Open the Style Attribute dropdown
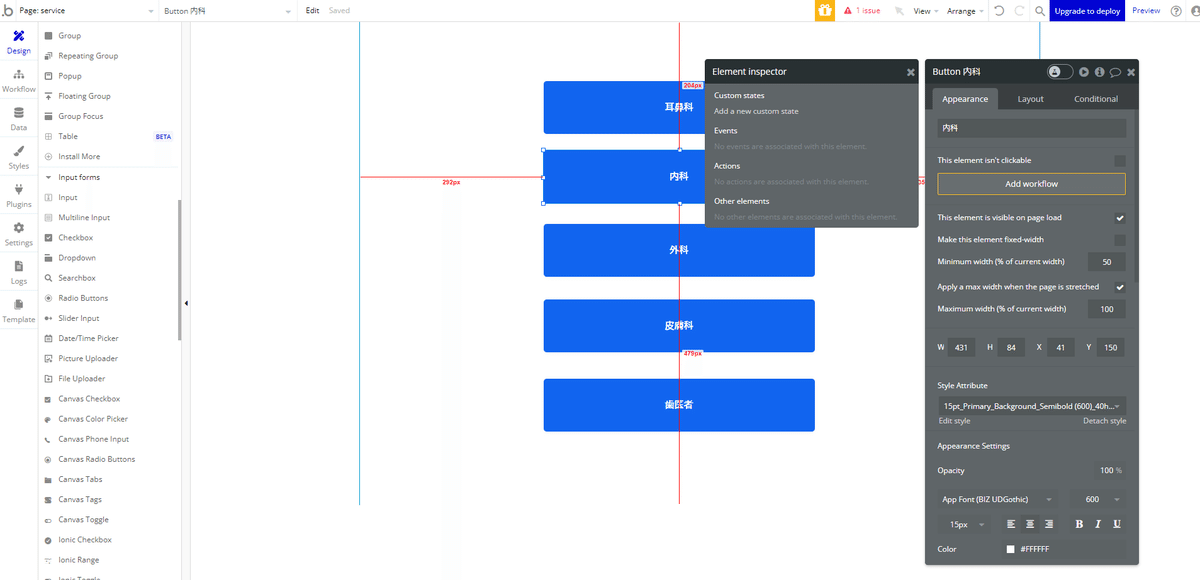This screenshot has width=1200, height=580. [x=1031, y=406]
